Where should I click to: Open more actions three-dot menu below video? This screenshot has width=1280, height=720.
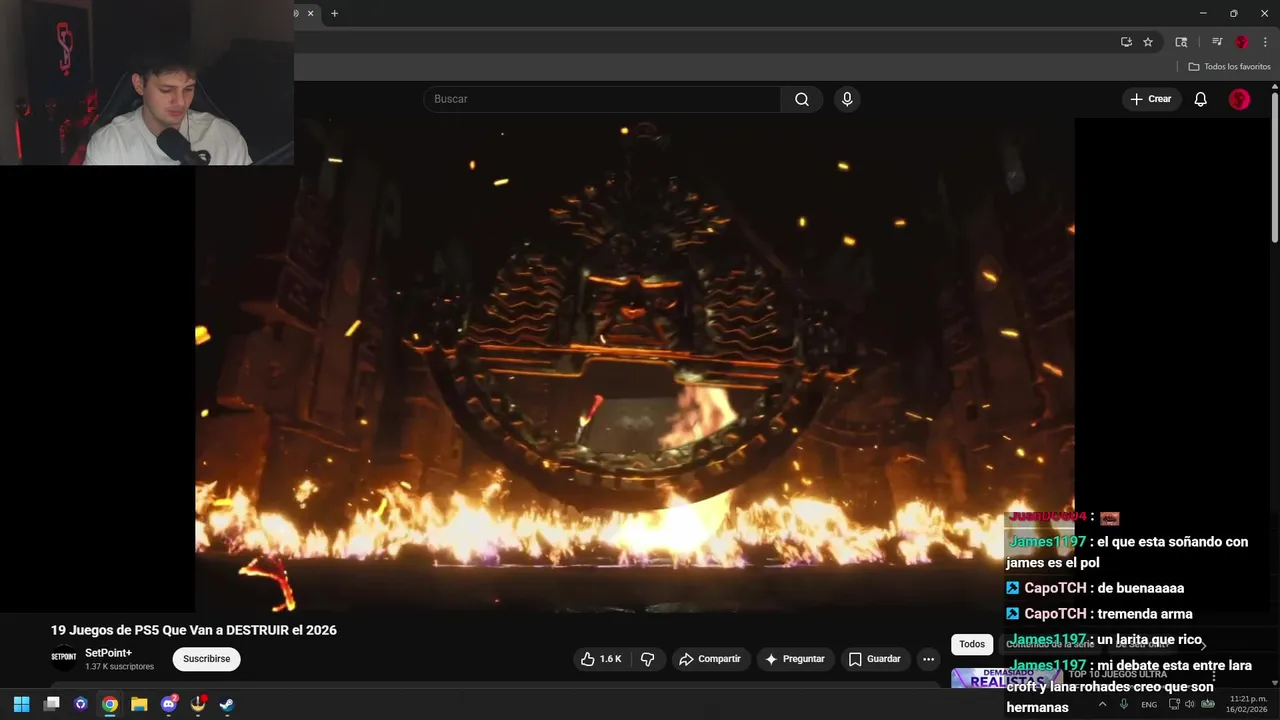[928, 659]
